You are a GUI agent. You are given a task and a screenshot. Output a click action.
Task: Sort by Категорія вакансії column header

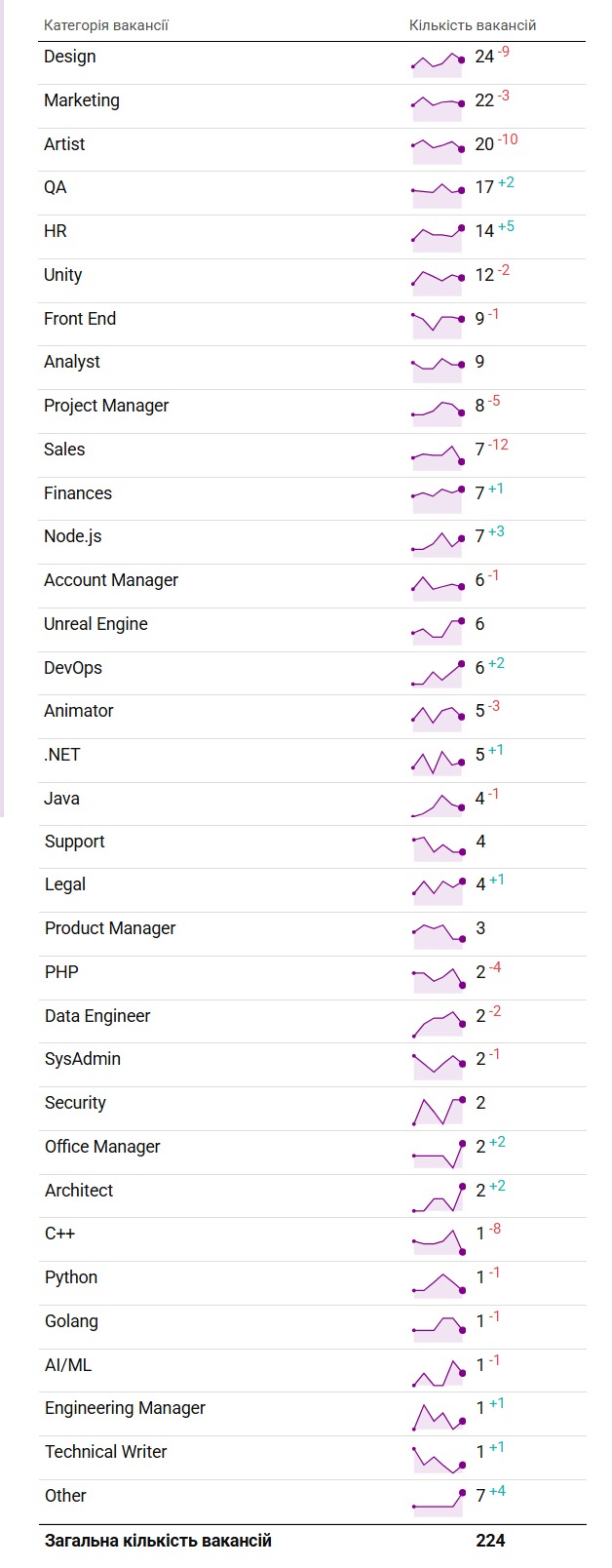(106, 25)
